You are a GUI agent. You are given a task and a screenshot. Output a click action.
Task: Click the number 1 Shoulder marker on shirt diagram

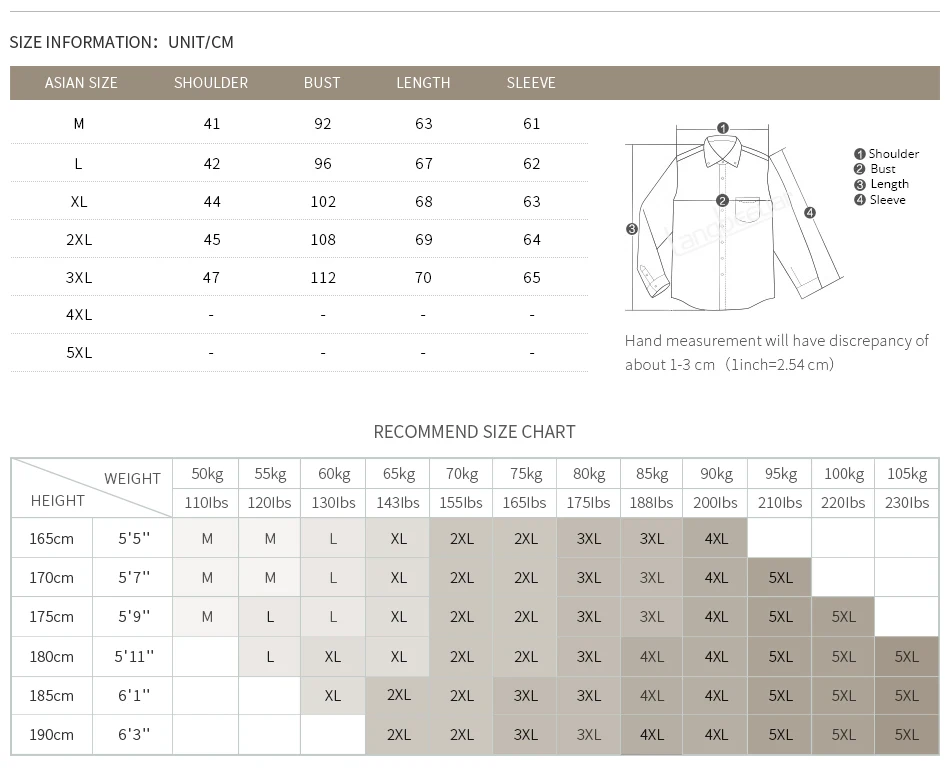722,128
